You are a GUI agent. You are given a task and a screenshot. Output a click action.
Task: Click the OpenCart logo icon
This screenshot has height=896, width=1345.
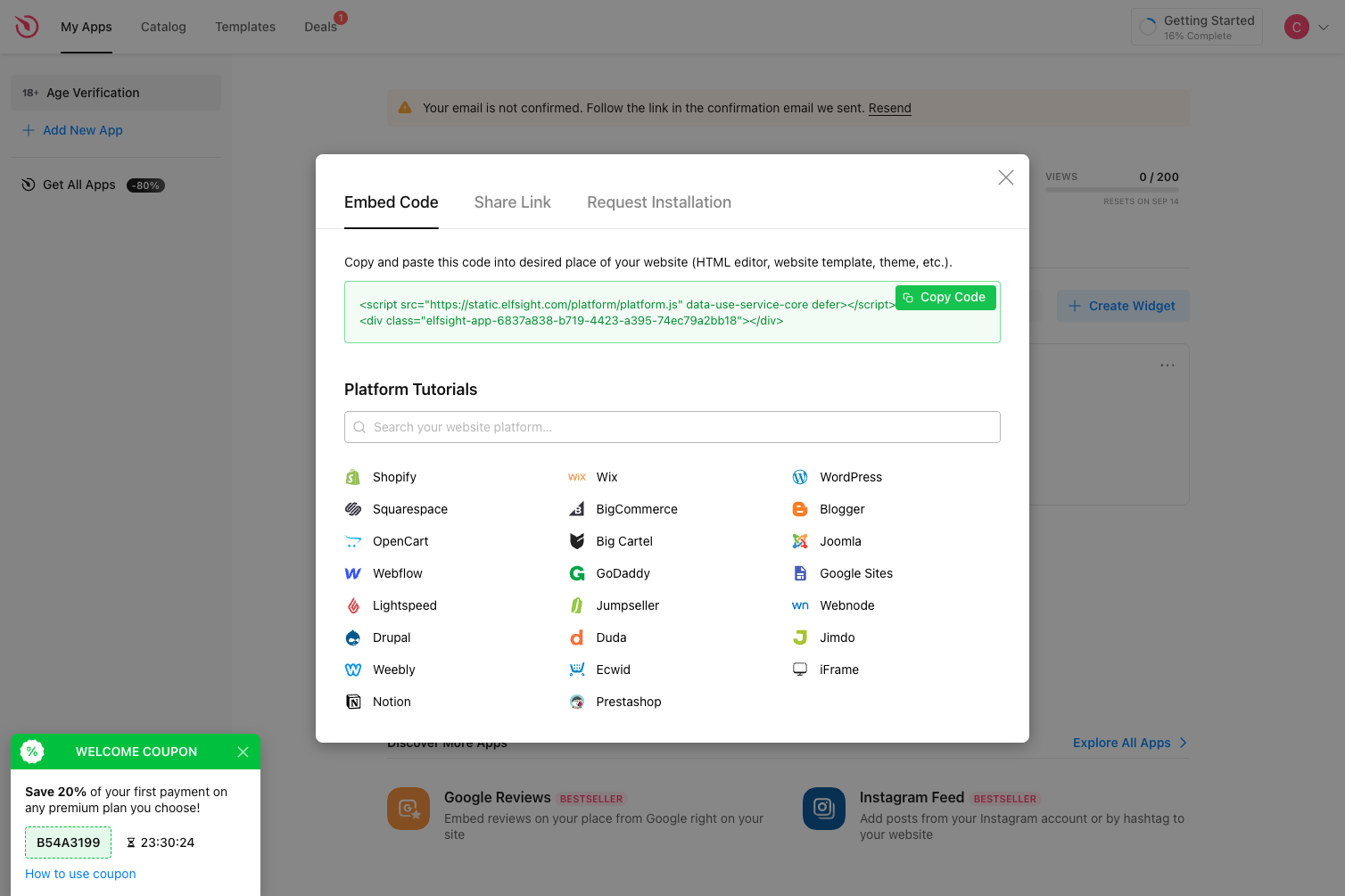coord(353,541)
